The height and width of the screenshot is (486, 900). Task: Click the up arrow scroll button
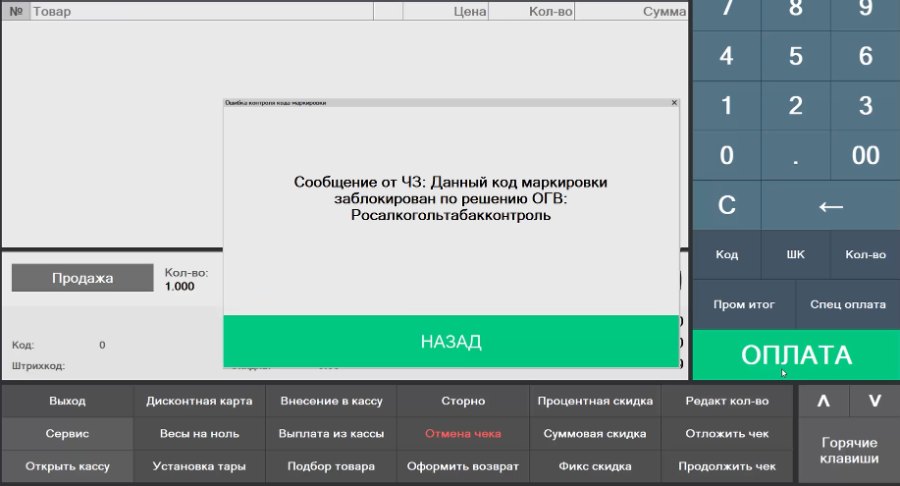pos(824,401)
